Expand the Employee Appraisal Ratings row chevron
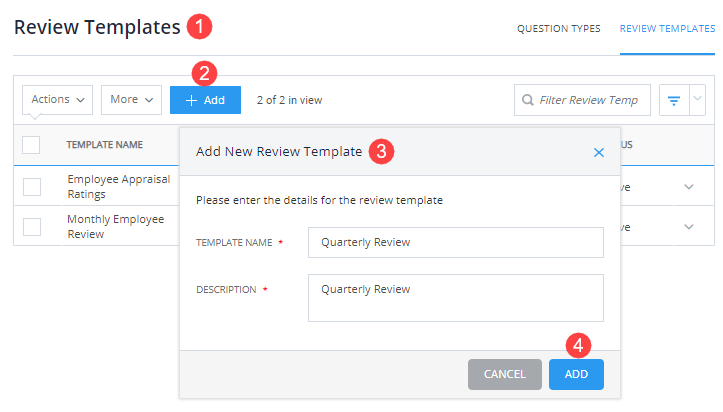 pyautogui.click(x=689, y=187)
